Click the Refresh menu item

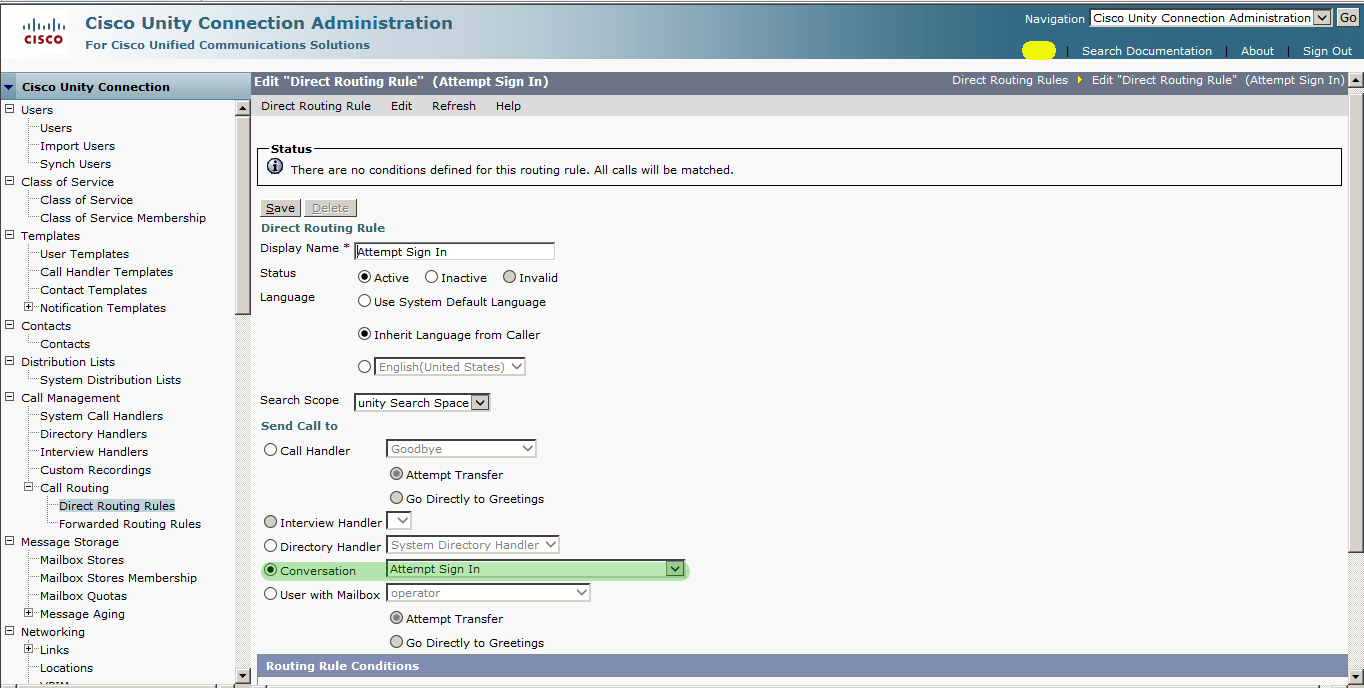[453, 105]
